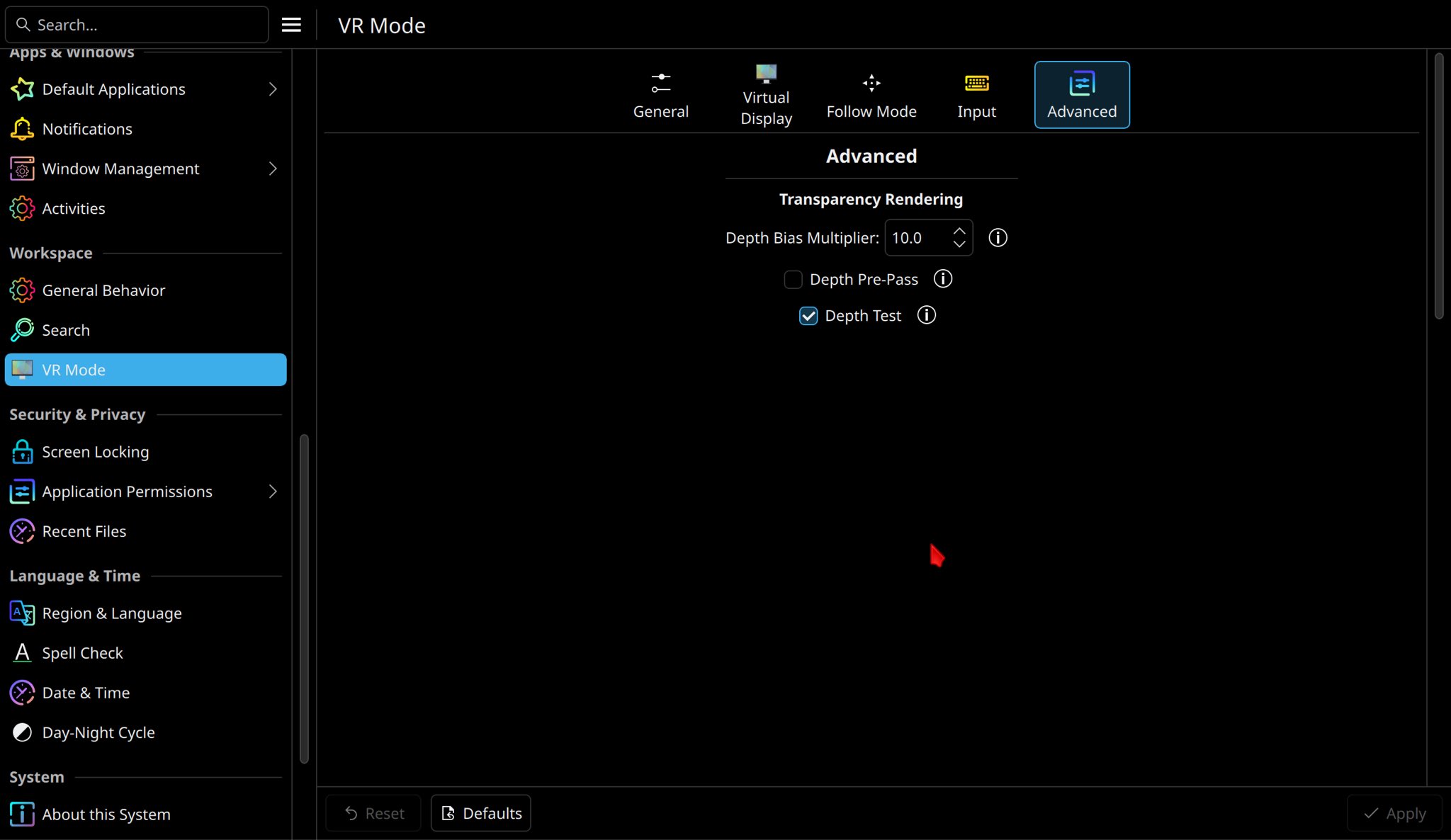
Task: Open the hamburger menu beside the search field
Action: 291,25
